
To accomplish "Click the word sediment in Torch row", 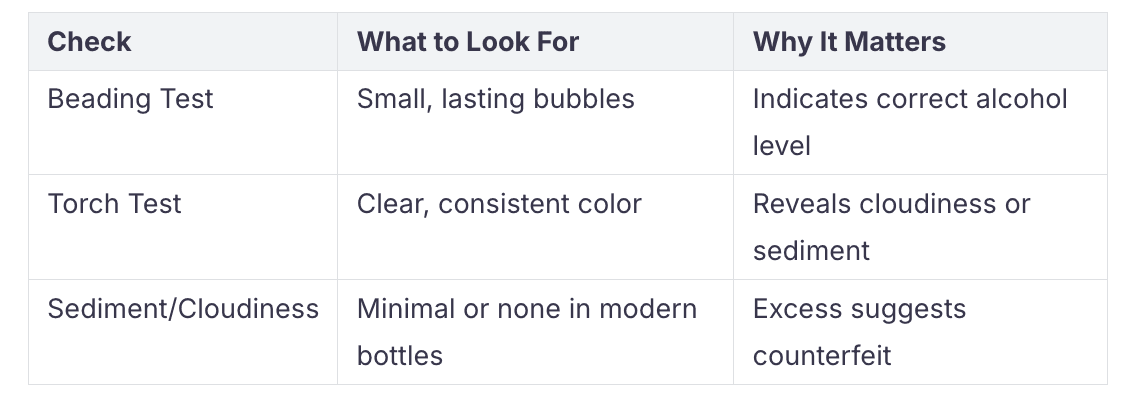I will 811,251.
